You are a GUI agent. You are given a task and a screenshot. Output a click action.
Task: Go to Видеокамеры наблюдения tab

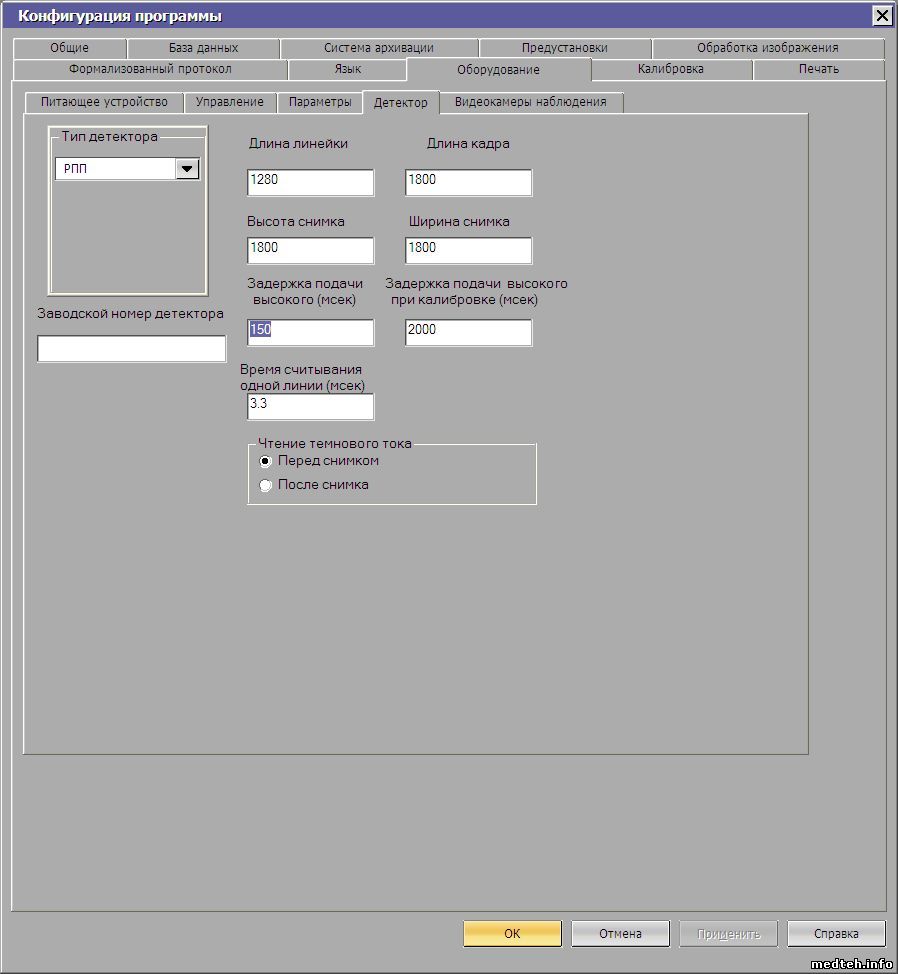tap(530, 102)
